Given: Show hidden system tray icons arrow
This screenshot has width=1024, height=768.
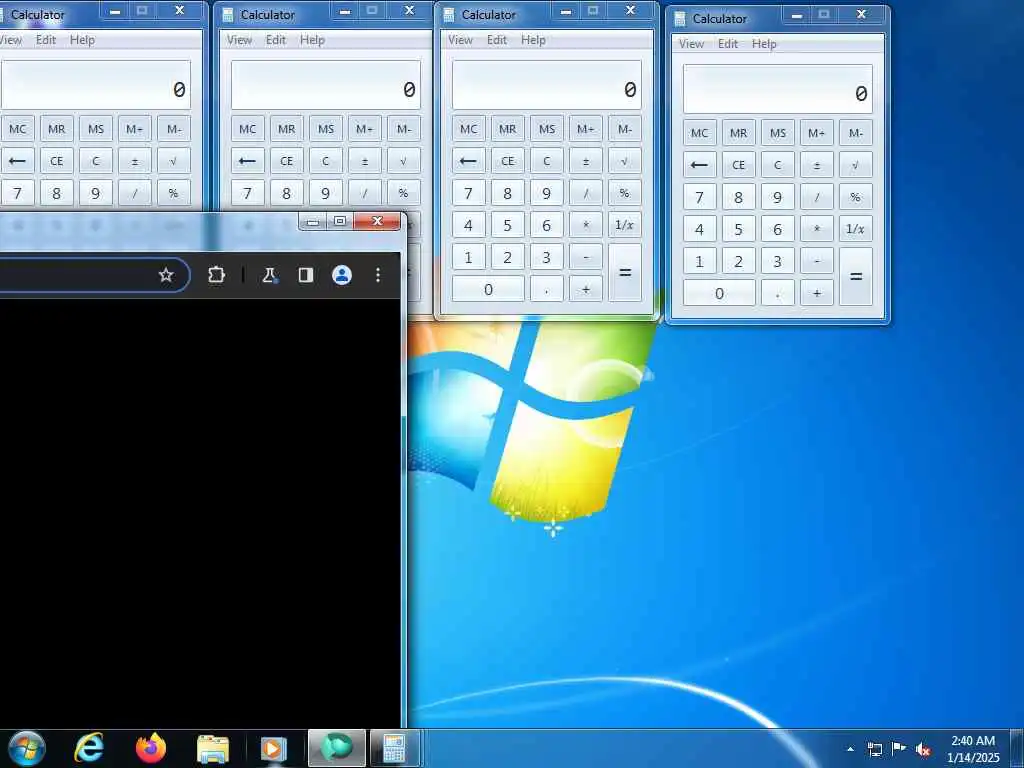Looking at the screenshot, I should coord(850,749).
